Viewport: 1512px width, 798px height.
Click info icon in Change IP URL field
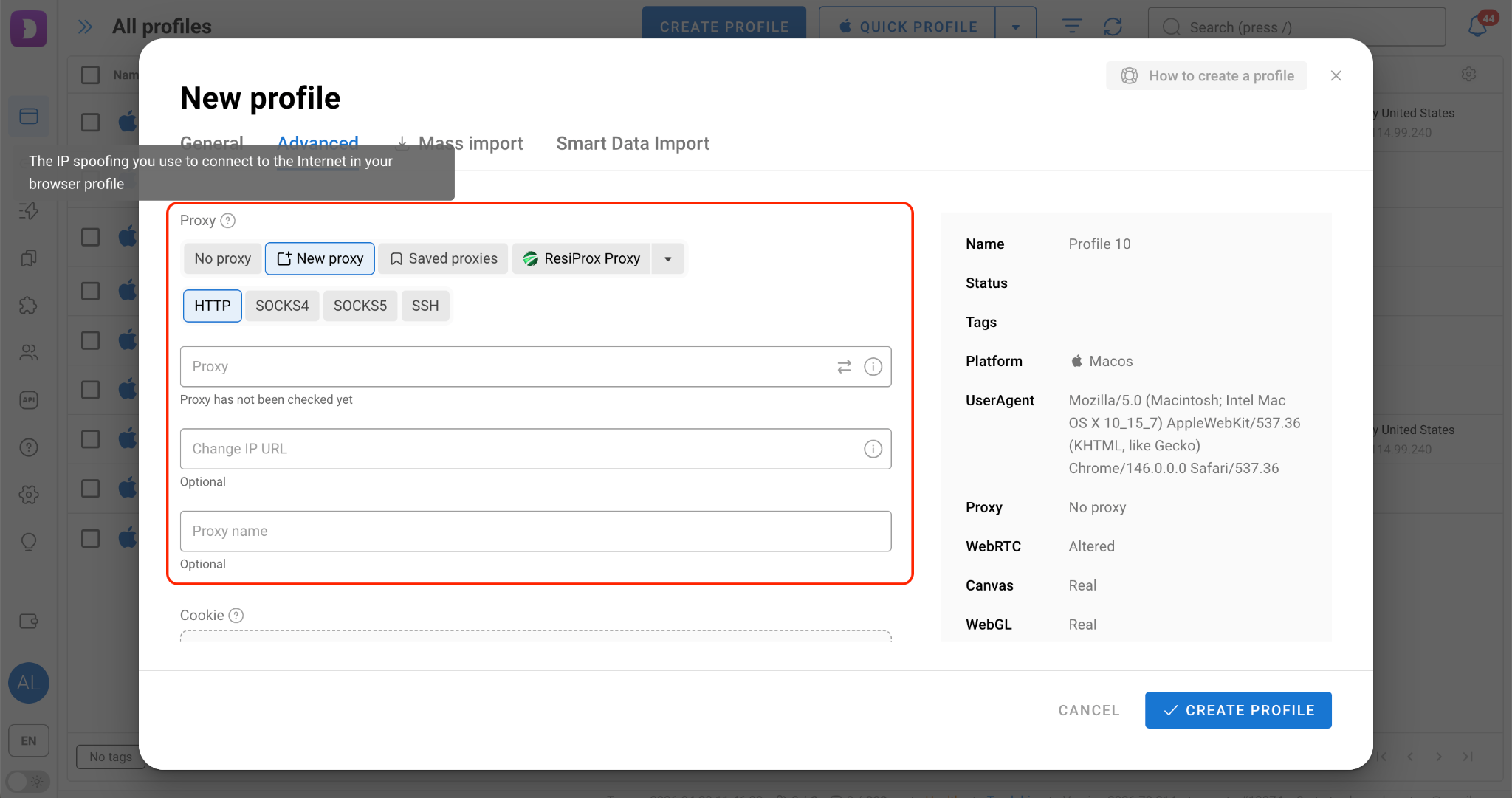pos(873,449)
